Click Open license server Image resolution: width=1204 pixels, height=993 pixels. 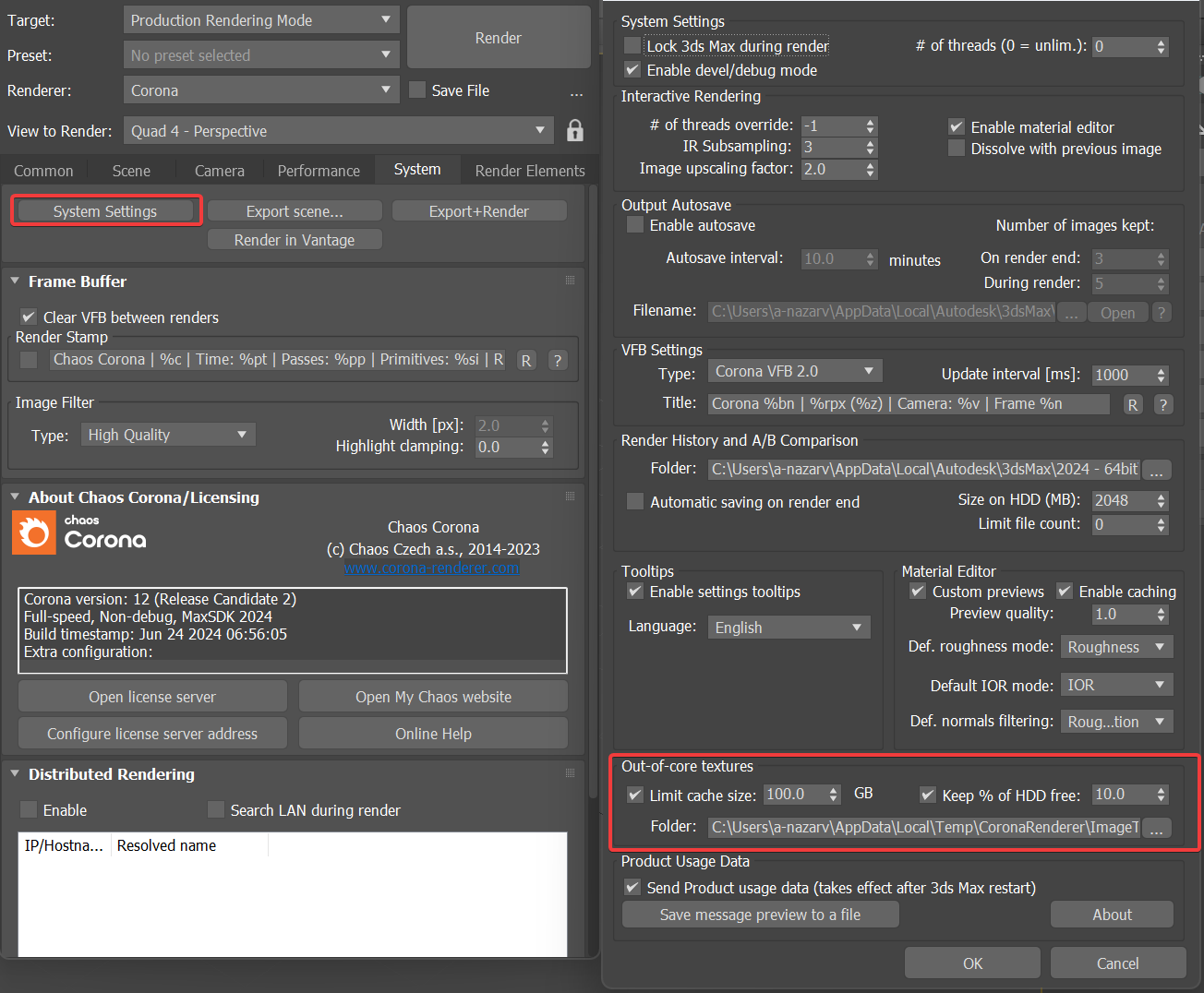152,696
